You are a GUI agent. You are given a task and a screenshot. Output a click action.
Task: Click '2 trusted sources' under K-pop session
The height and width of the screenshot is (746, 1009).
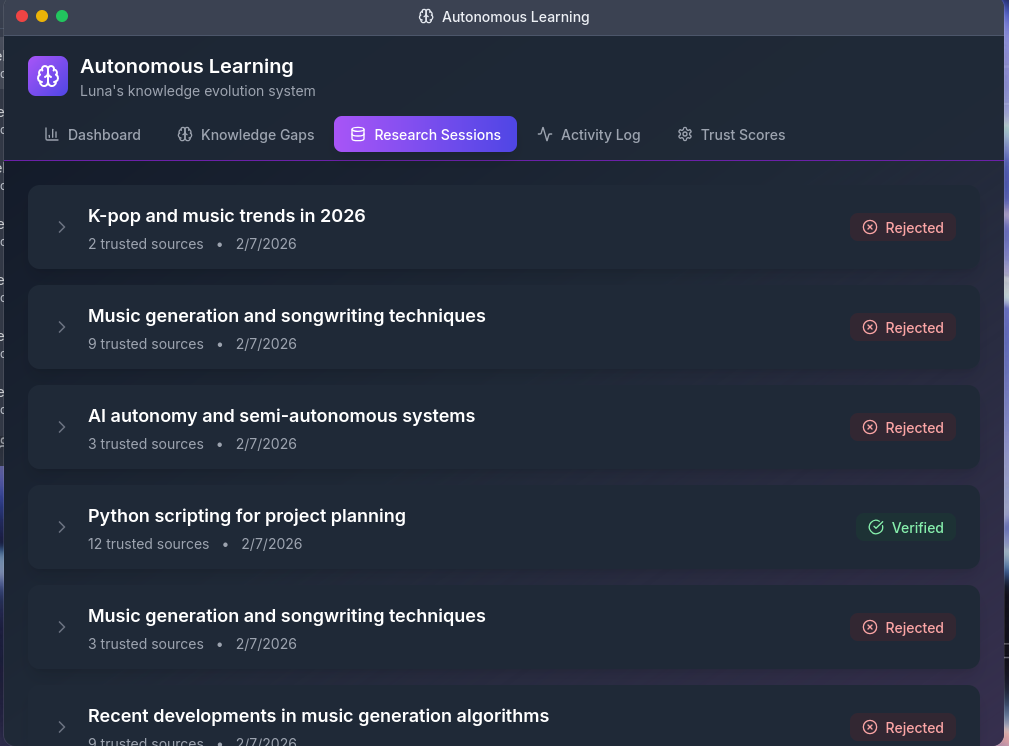click(145, 244)
